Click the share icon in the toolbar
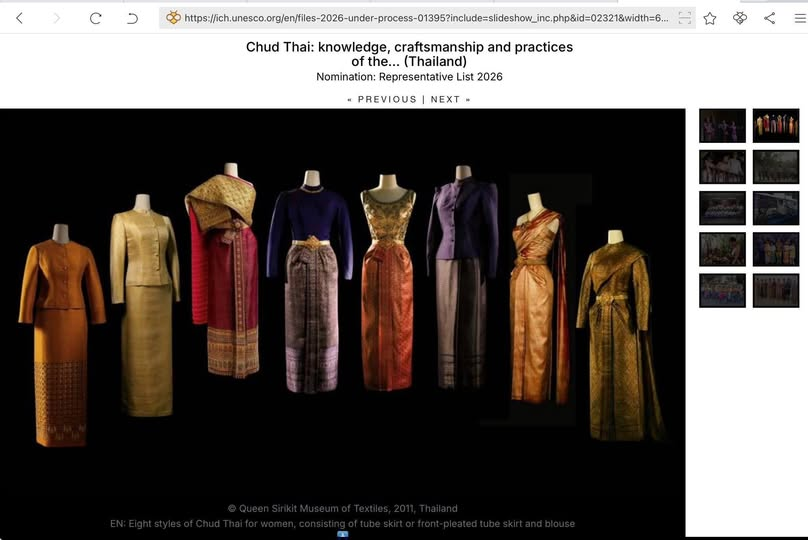This screenshot has width=808, height=540. [x=770, y=19]
